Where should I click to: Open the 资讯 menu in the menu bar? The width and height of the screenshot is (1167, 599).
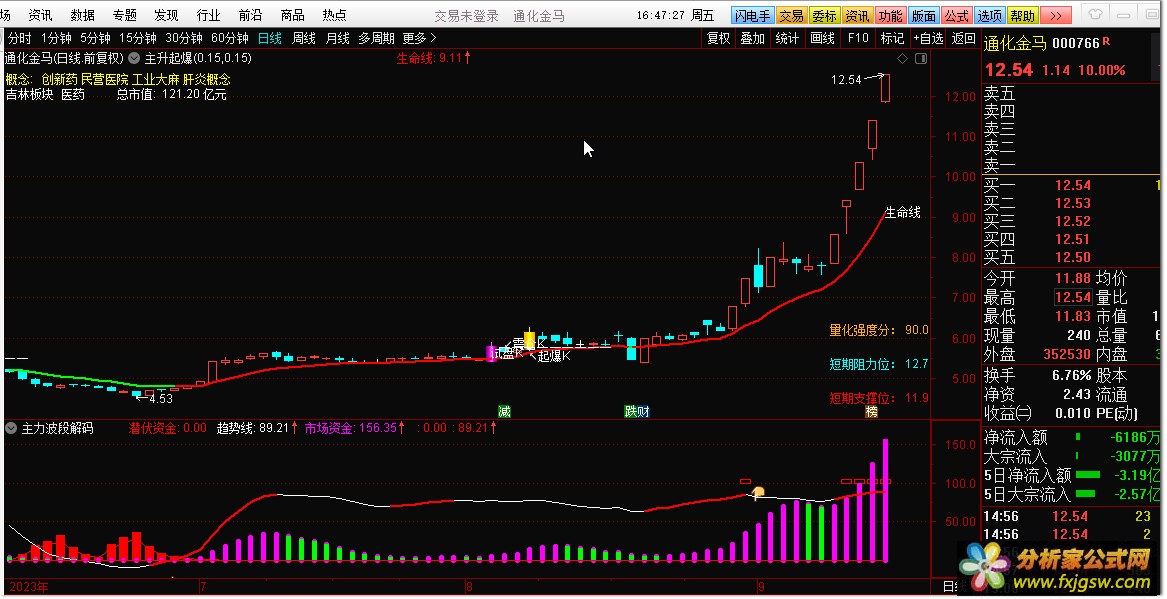(x=40, y=15)
